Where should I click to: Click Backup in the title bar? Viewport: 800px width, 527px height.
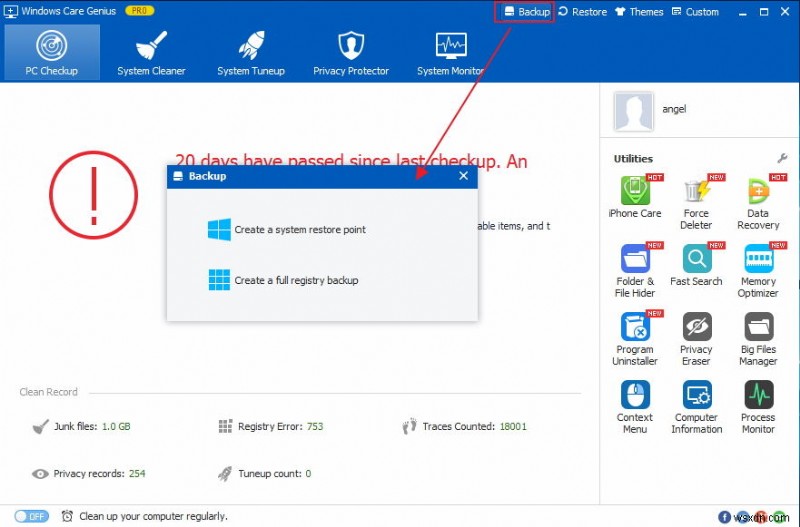pos(527,12)
